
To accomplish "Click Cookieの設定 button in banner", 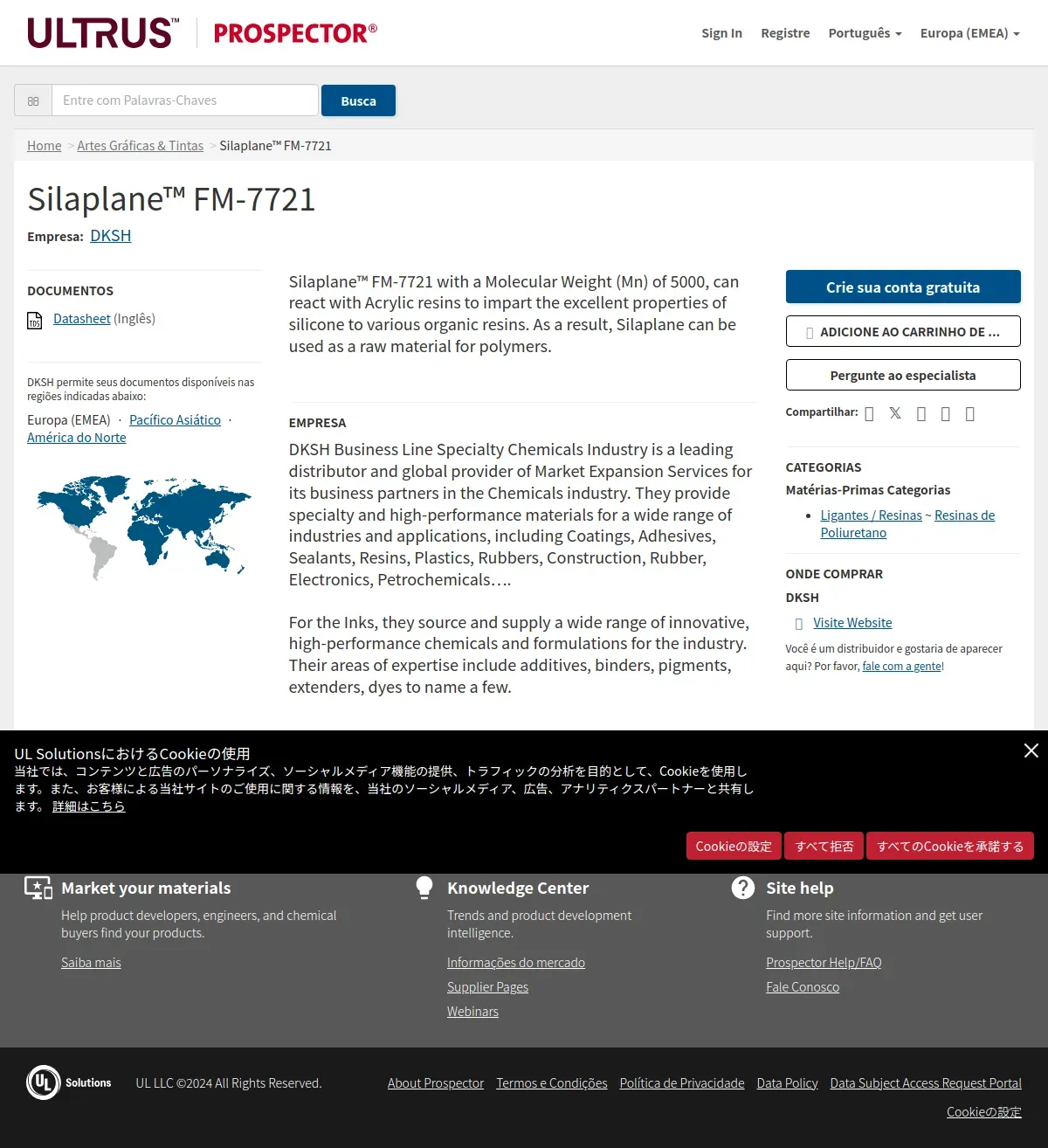I will click(734, 846).
